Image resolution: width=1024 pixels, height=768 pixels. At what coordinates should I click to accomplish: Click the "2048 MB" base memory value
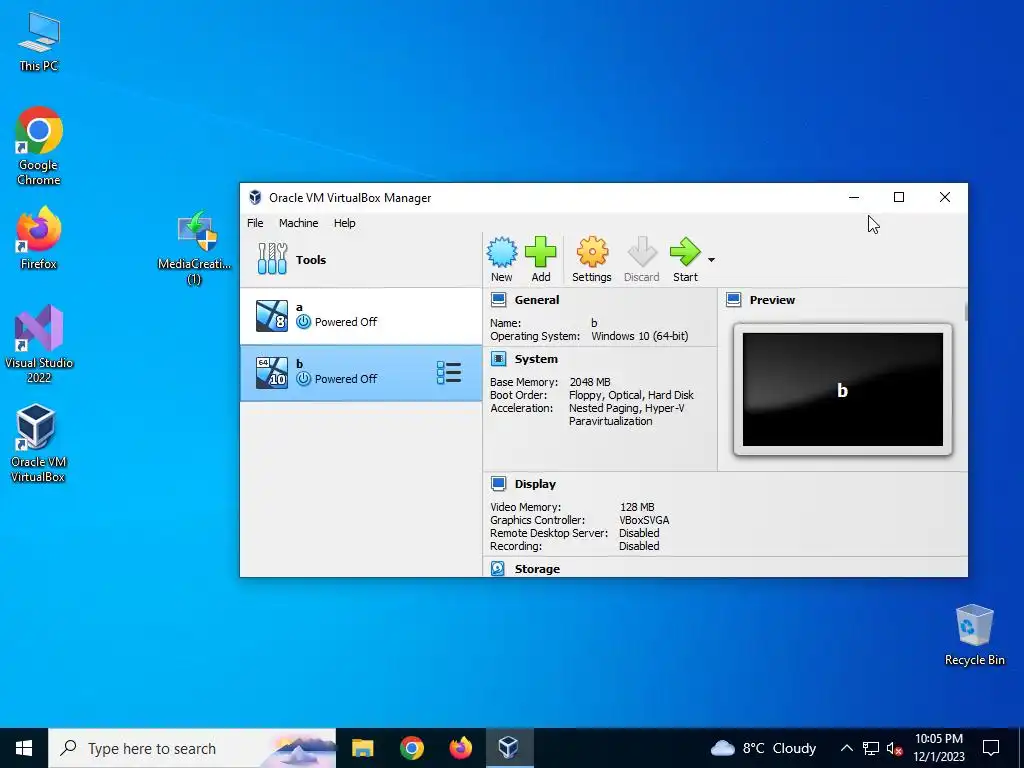tap(590, 382)
